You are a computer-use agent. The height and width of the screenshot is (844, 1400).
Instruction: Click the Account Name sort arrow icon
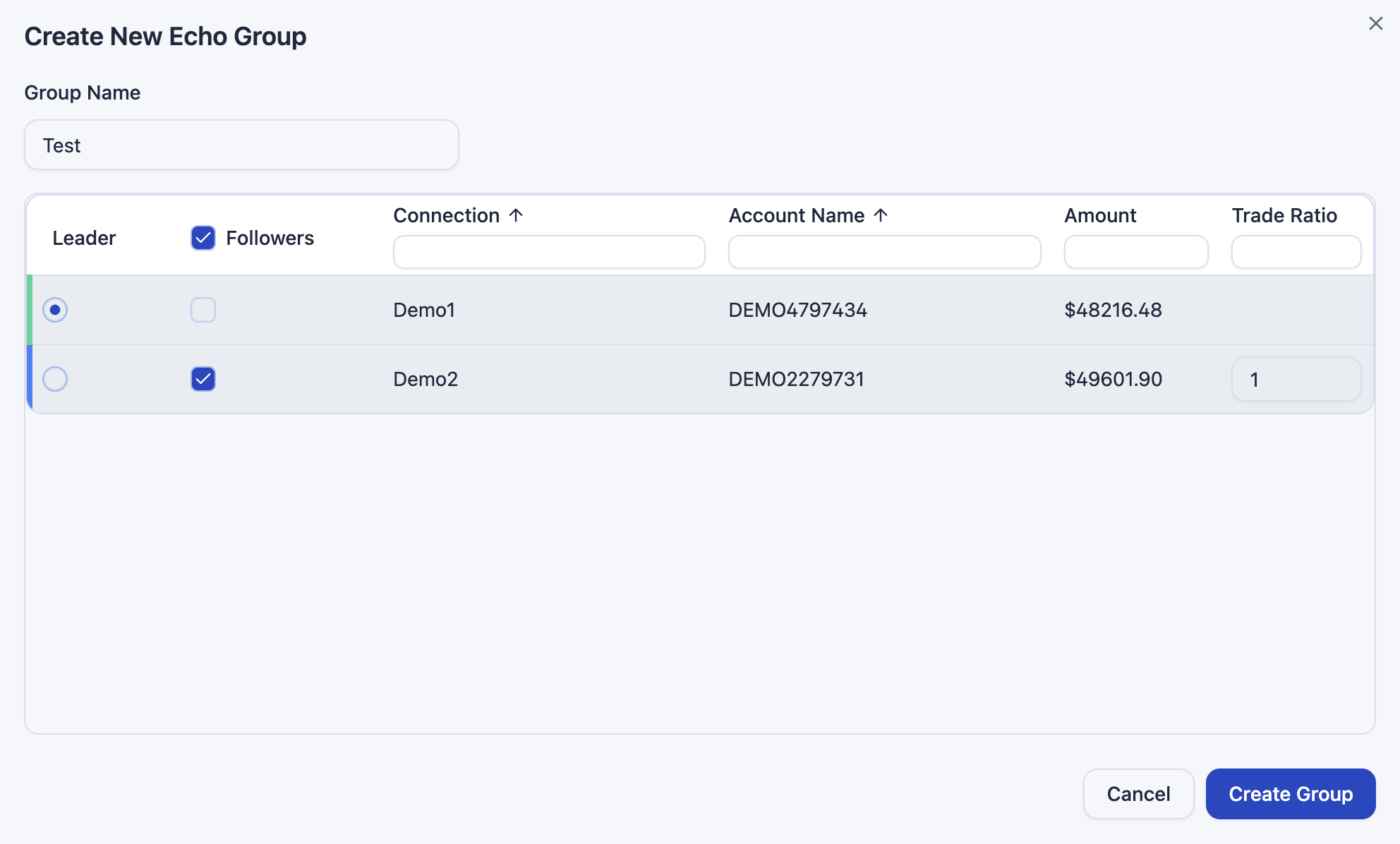(881, 215)
